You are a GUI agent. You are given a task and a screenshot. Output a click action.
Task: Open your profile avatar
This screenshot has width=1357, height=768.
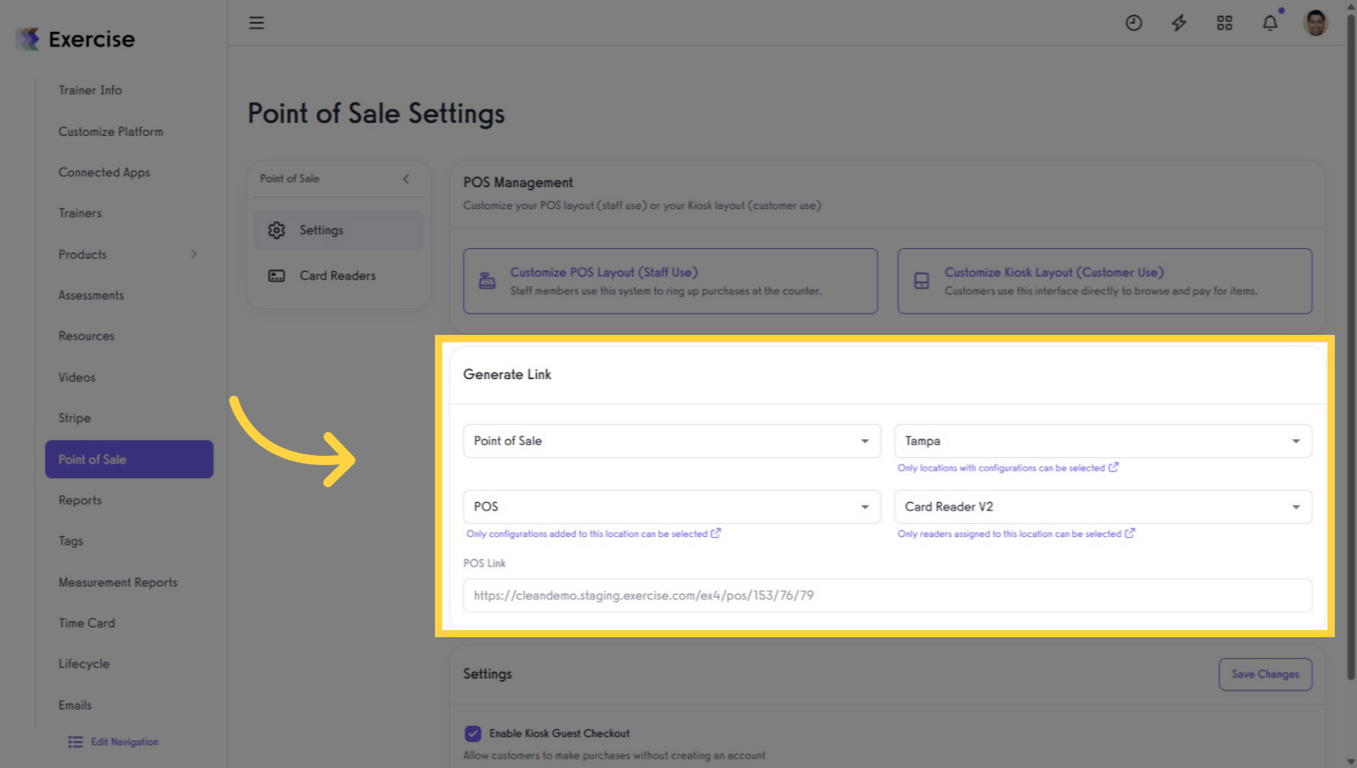point(1315,22)
